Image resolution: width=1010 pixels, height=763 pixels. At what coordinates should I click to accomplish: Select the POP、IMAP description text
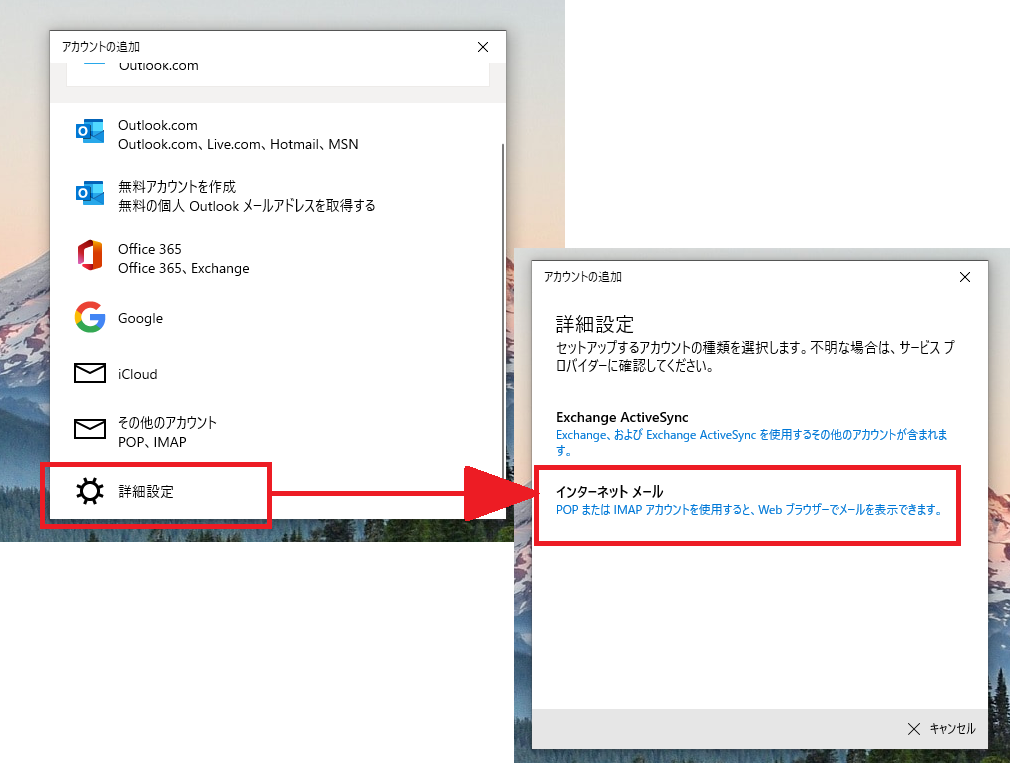[x=152, y=441]
